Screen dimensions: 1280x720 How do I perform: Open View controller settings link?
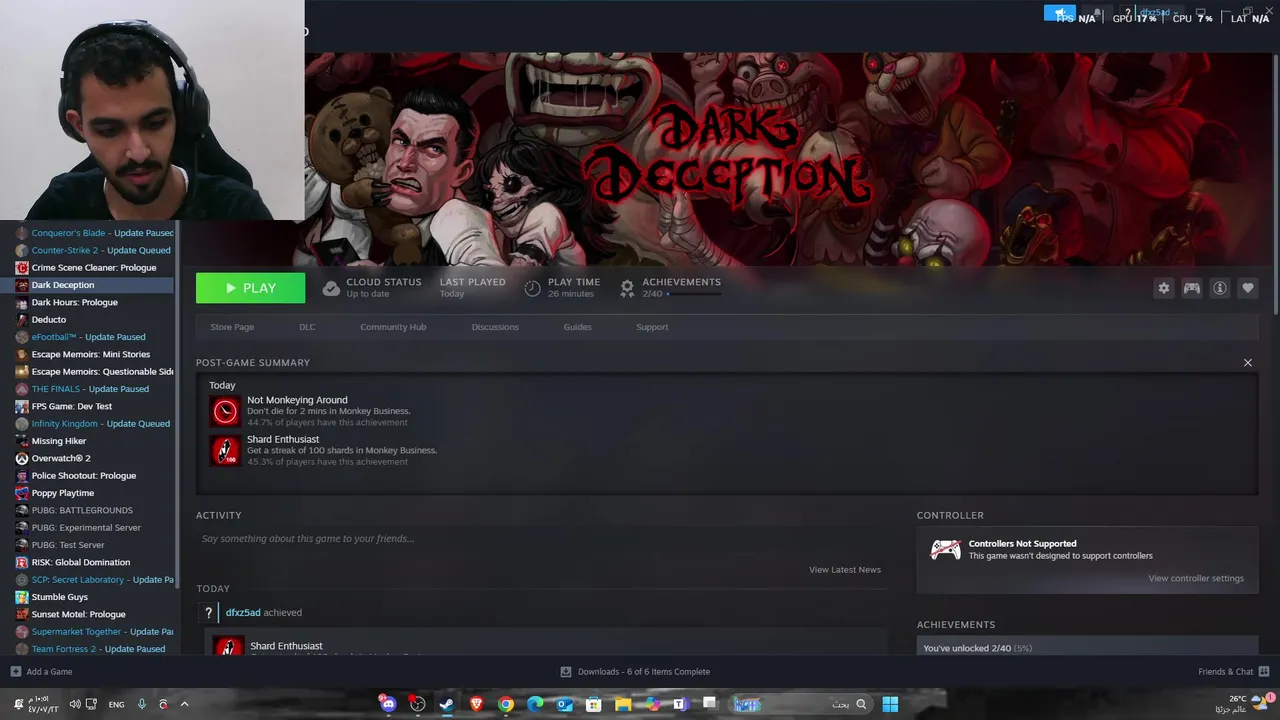click(x=1196, y=578)
